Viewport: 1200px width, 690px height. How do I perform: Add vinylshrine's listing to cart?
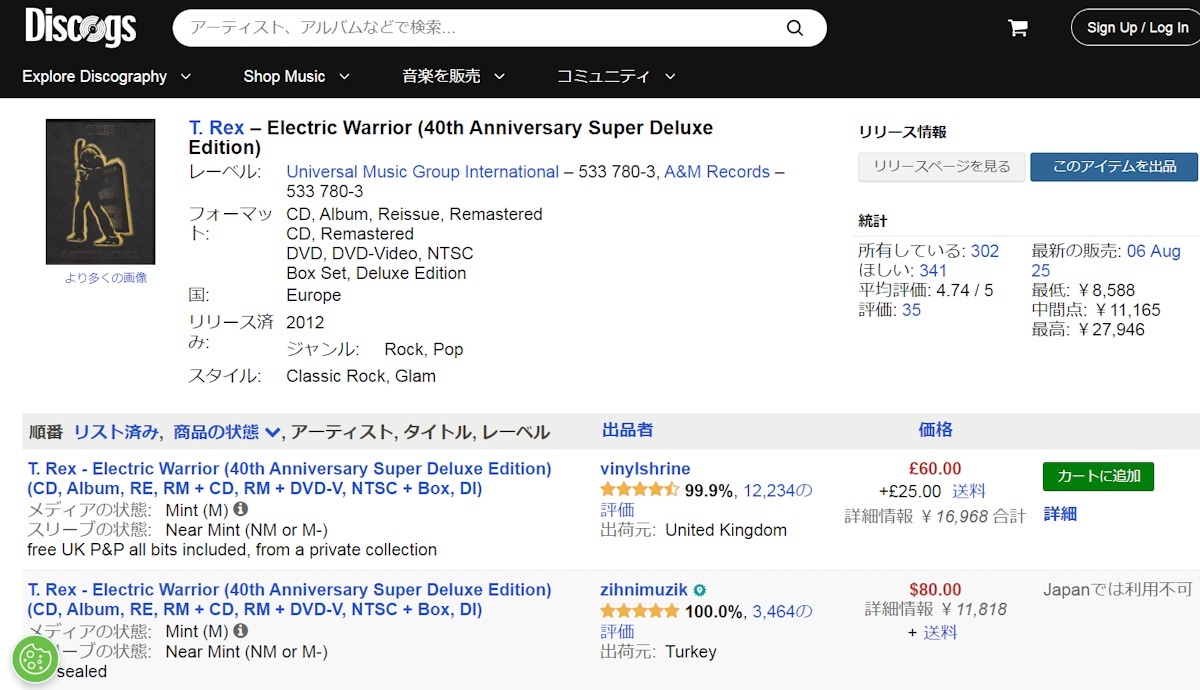(1097, 476)
